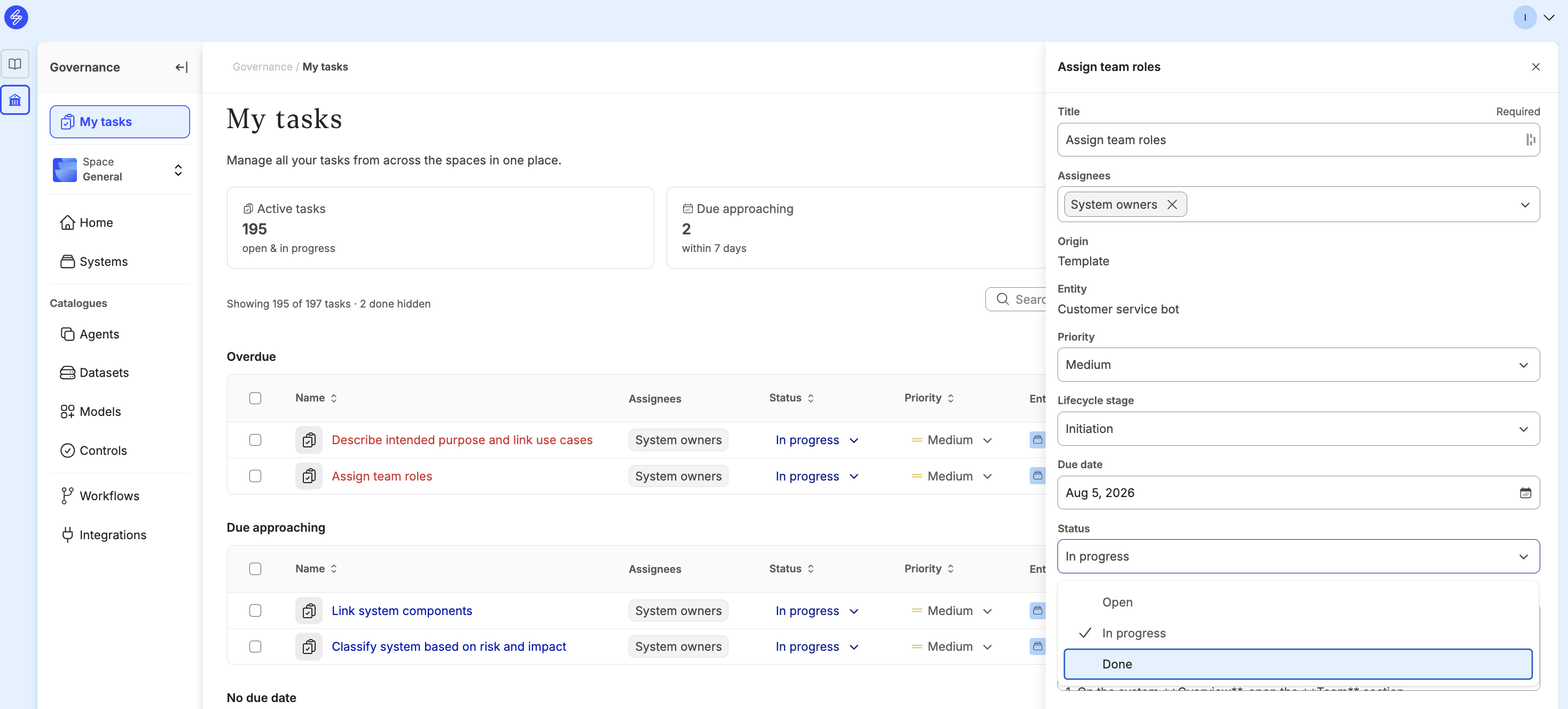Click task icon beside Assign team roles row
The width and height of the screenshot is (1568, 709).
point(309,476)
